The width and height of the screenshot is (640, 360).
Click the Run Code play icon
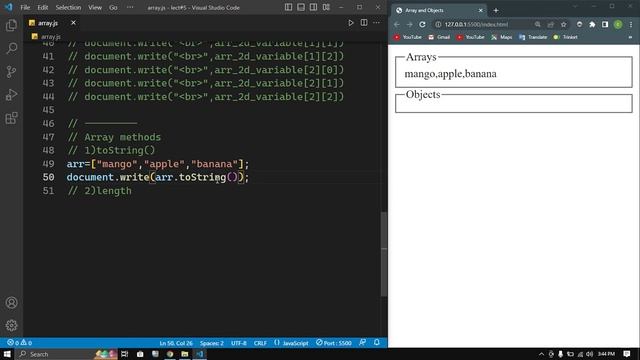(351, 23)
